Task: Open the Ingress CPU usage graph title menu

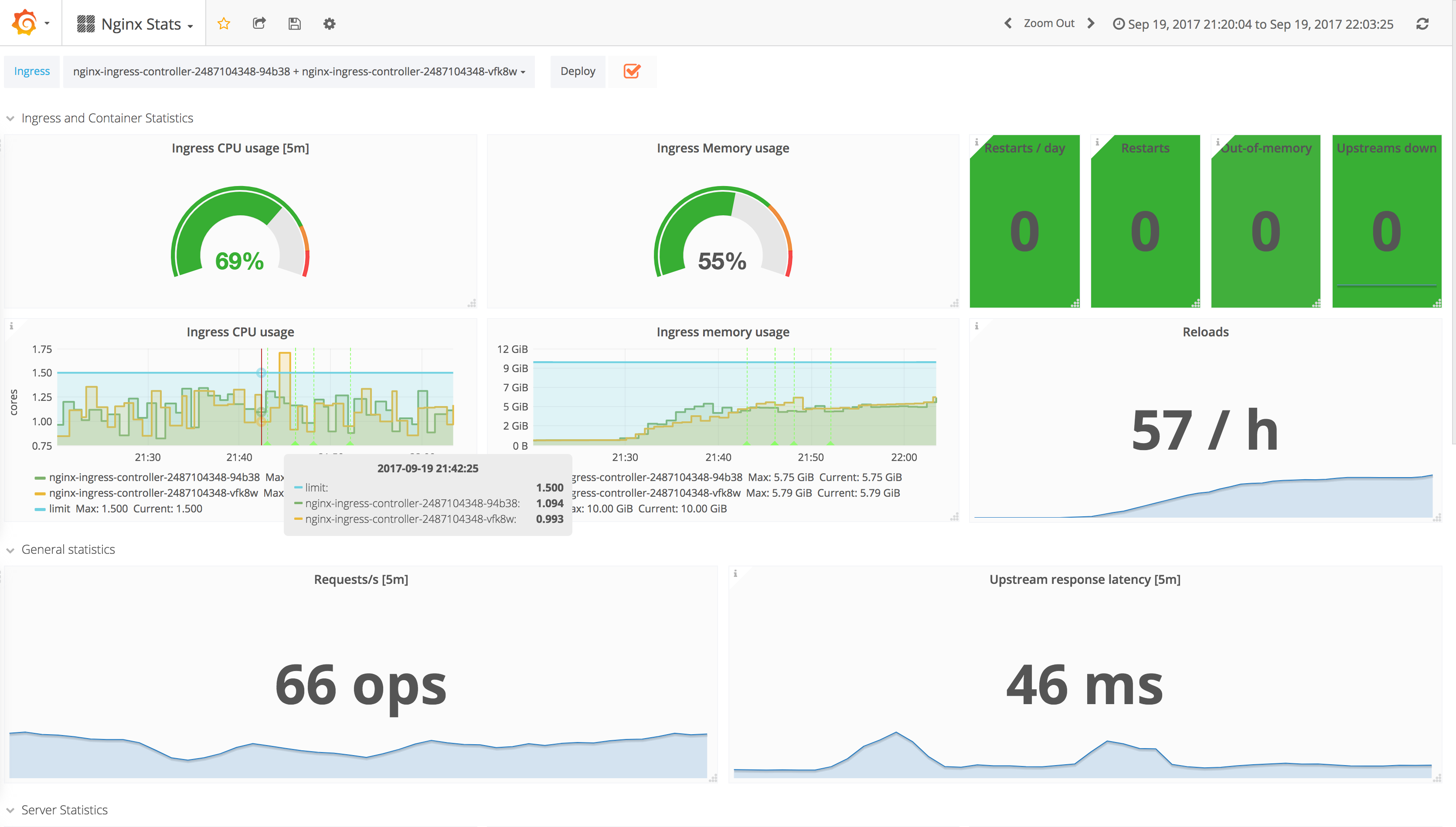Action: (x=240, y=332)
